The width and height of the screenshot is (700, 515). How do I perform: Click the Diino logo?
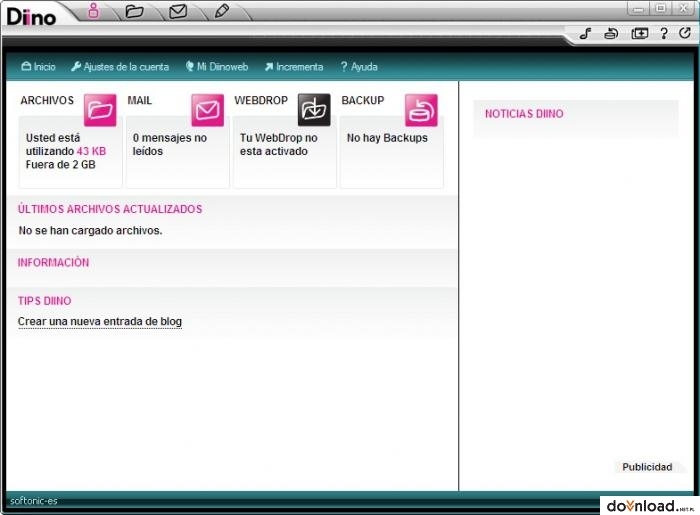point(31,17)
